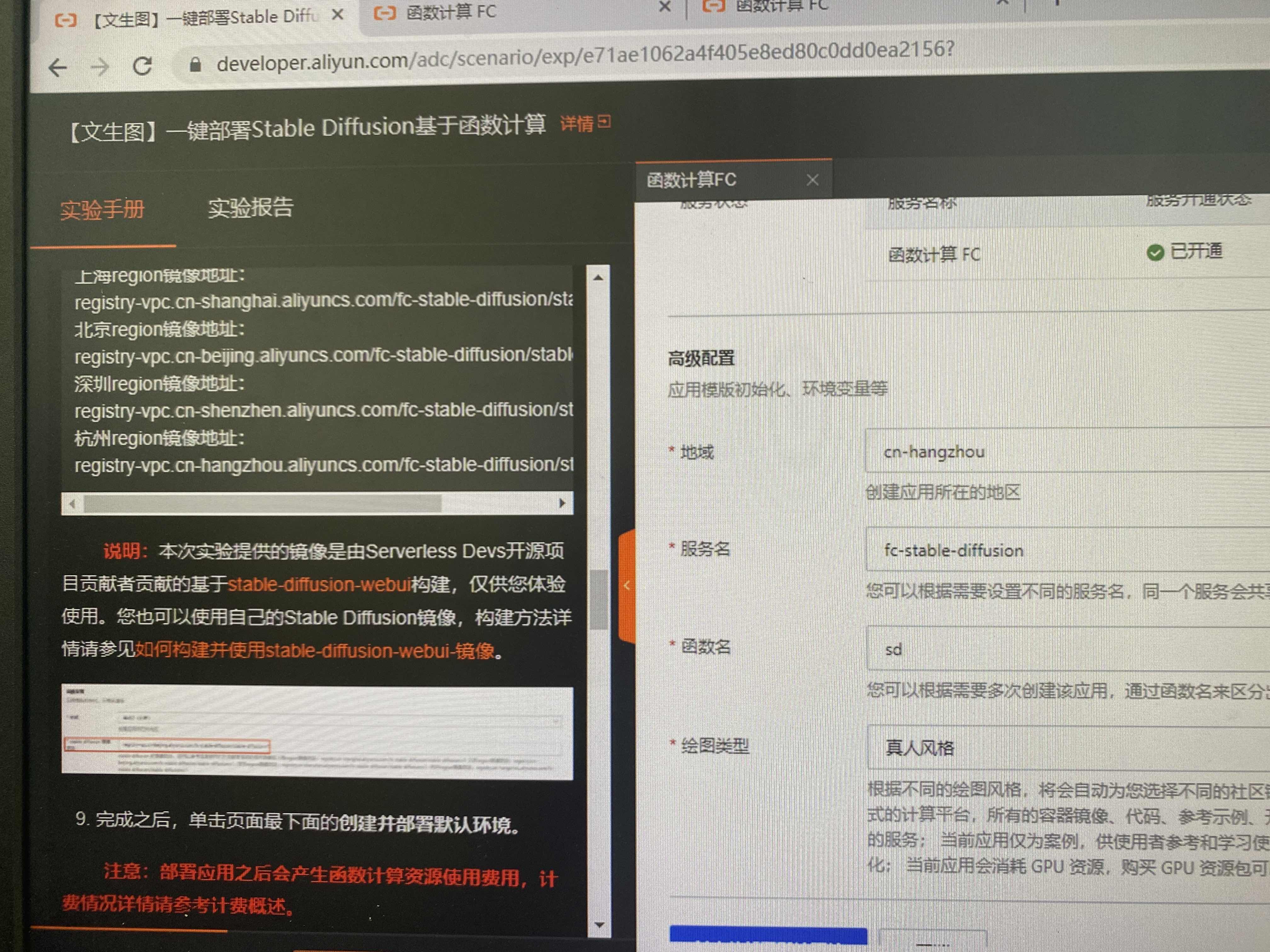Click the 高级配置 section heading
1270x952 pixels.
[701, 359]
